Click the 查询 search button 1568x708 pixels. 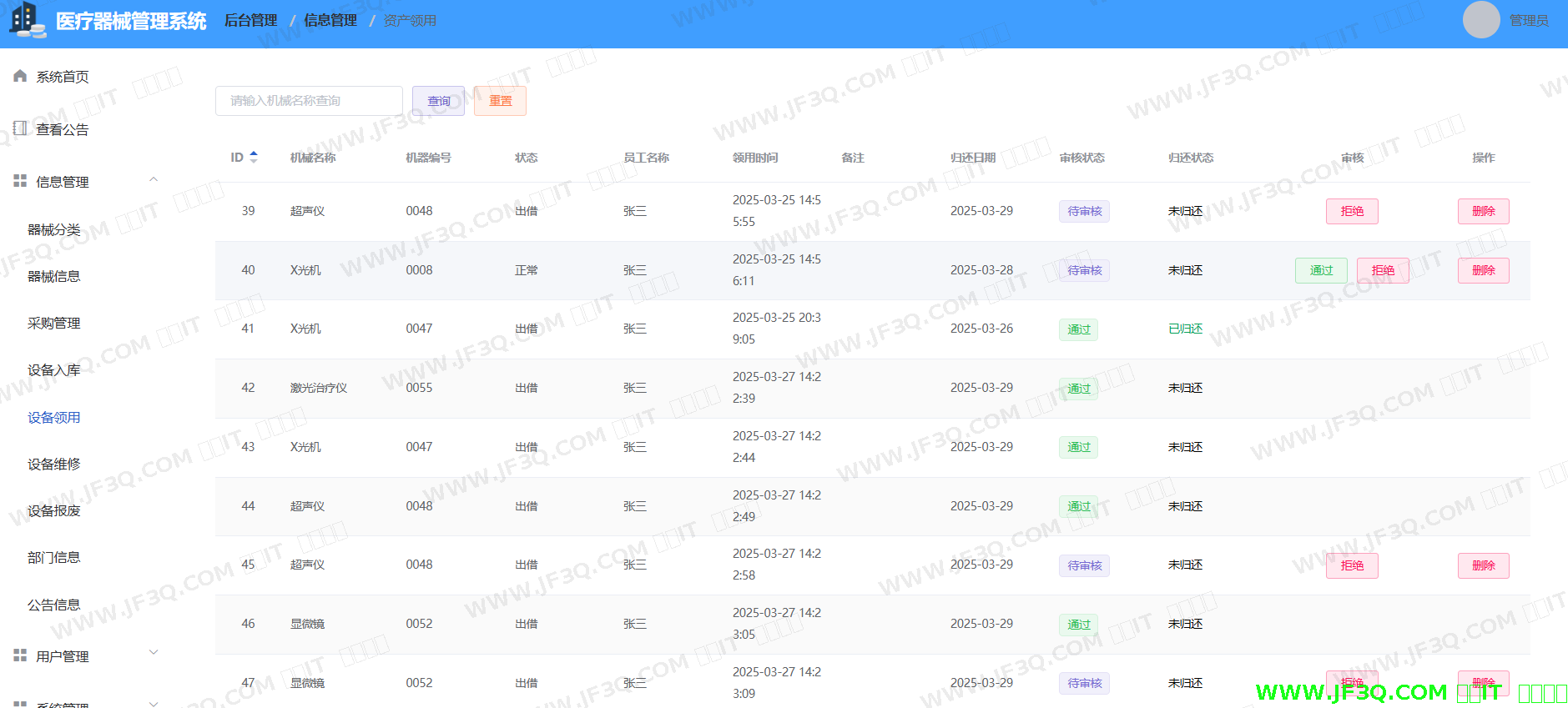(439, 101)
